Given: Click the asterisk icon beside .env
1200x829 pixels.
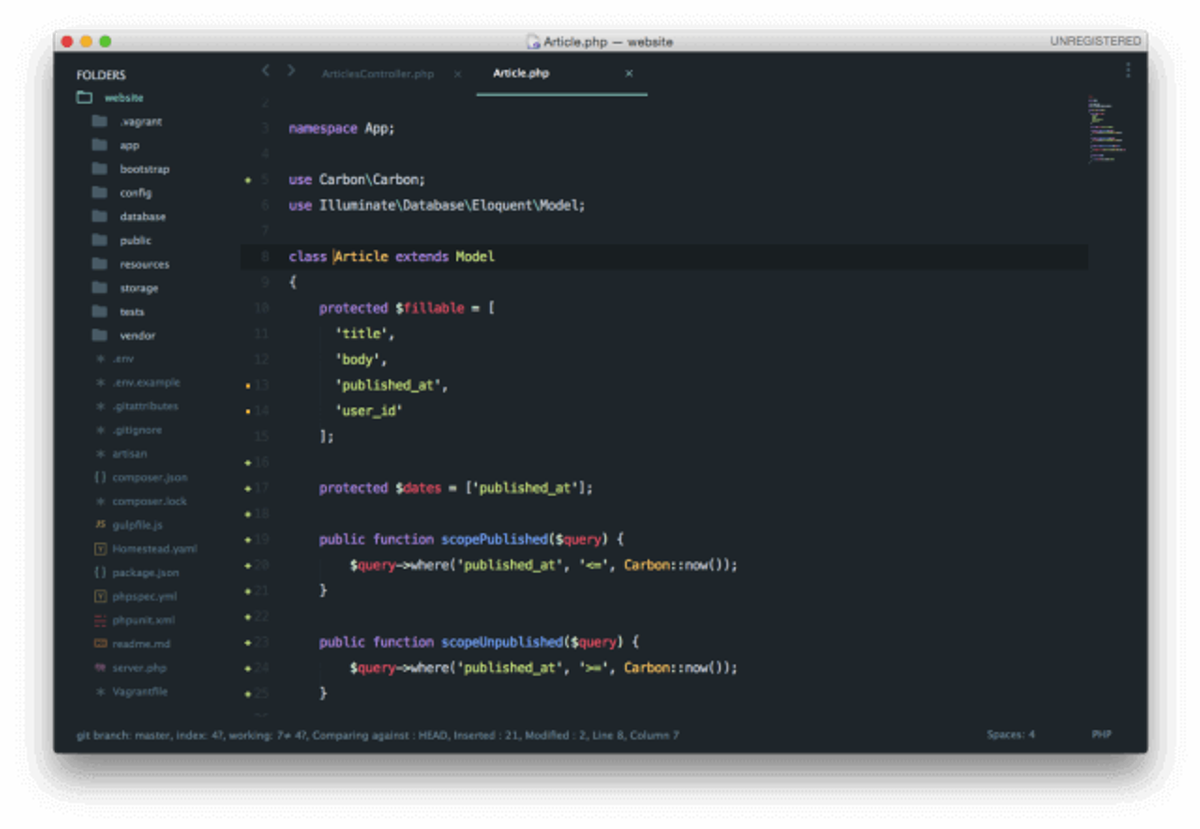Looking at the screenshot, I should [x=100, y=359].
